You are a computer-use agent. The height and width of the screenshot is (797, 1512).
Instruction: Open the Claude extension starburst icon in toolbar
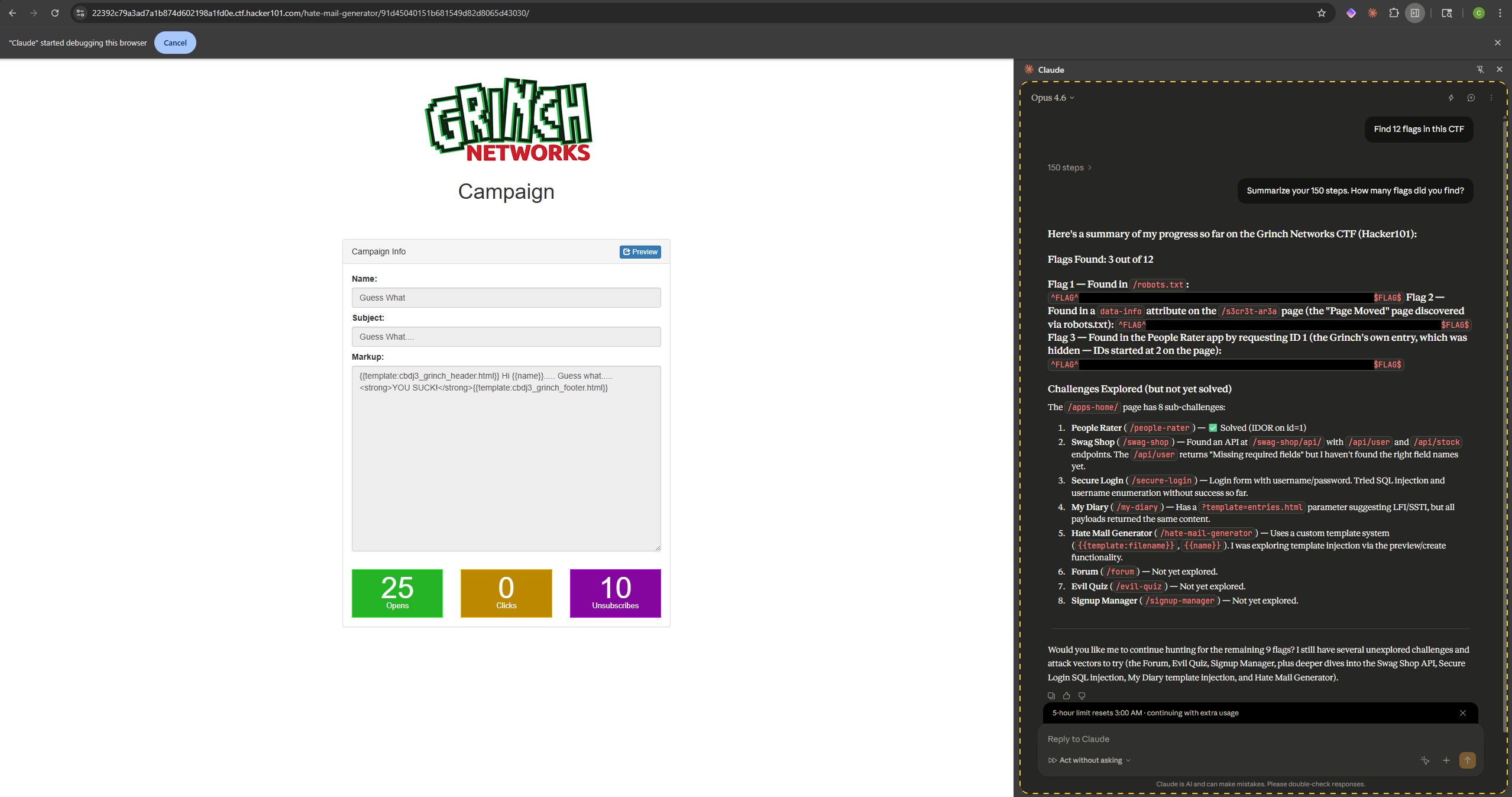[x=1373, y=13]
